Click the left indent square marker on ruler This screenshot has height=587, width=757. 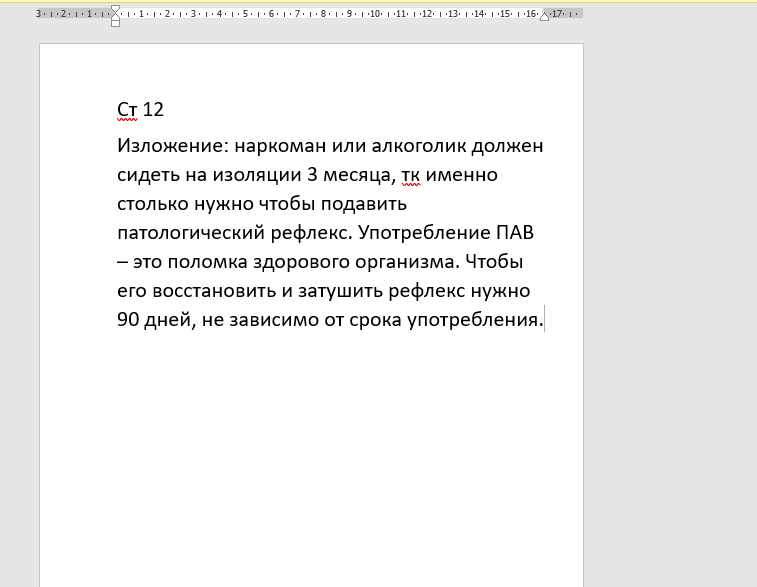pos(115,23)
